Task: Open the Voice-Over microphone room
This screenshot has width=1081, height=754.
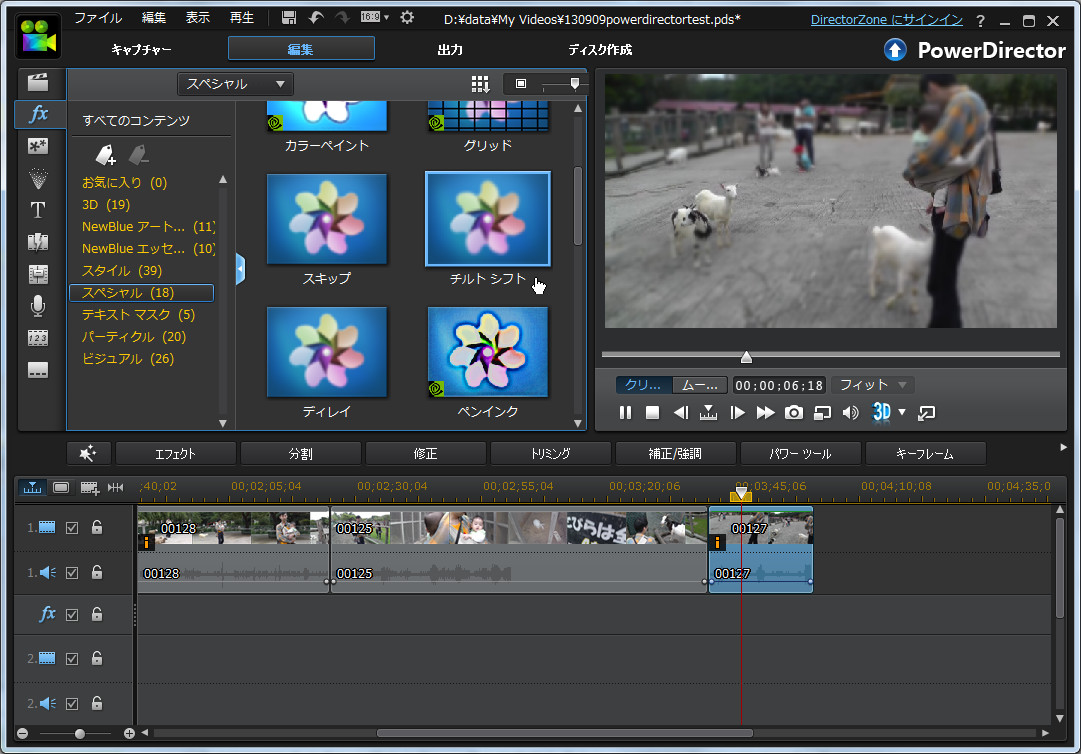Action: point(38,305)
